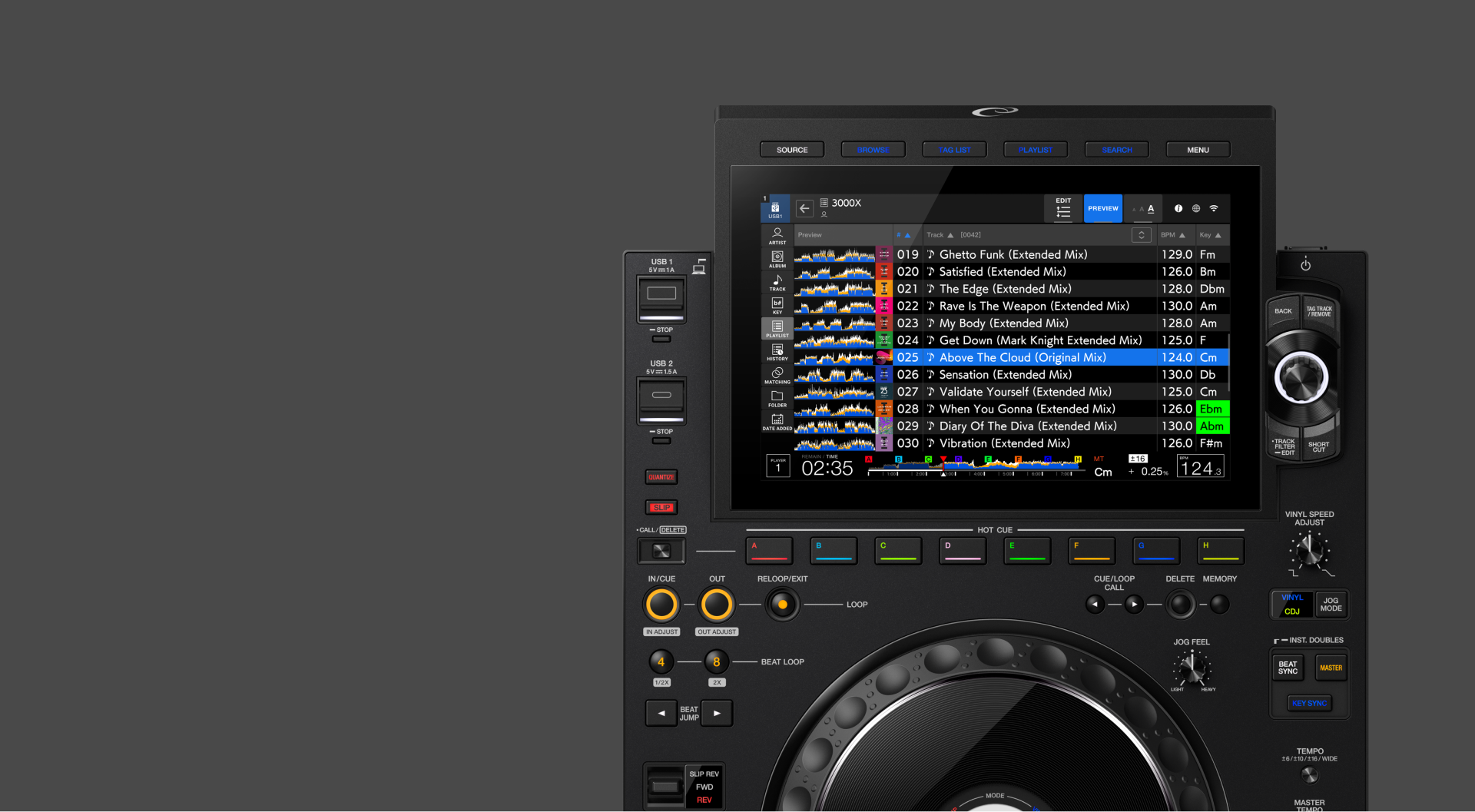Click the rotary selector knob

[x=1301, y=378]
